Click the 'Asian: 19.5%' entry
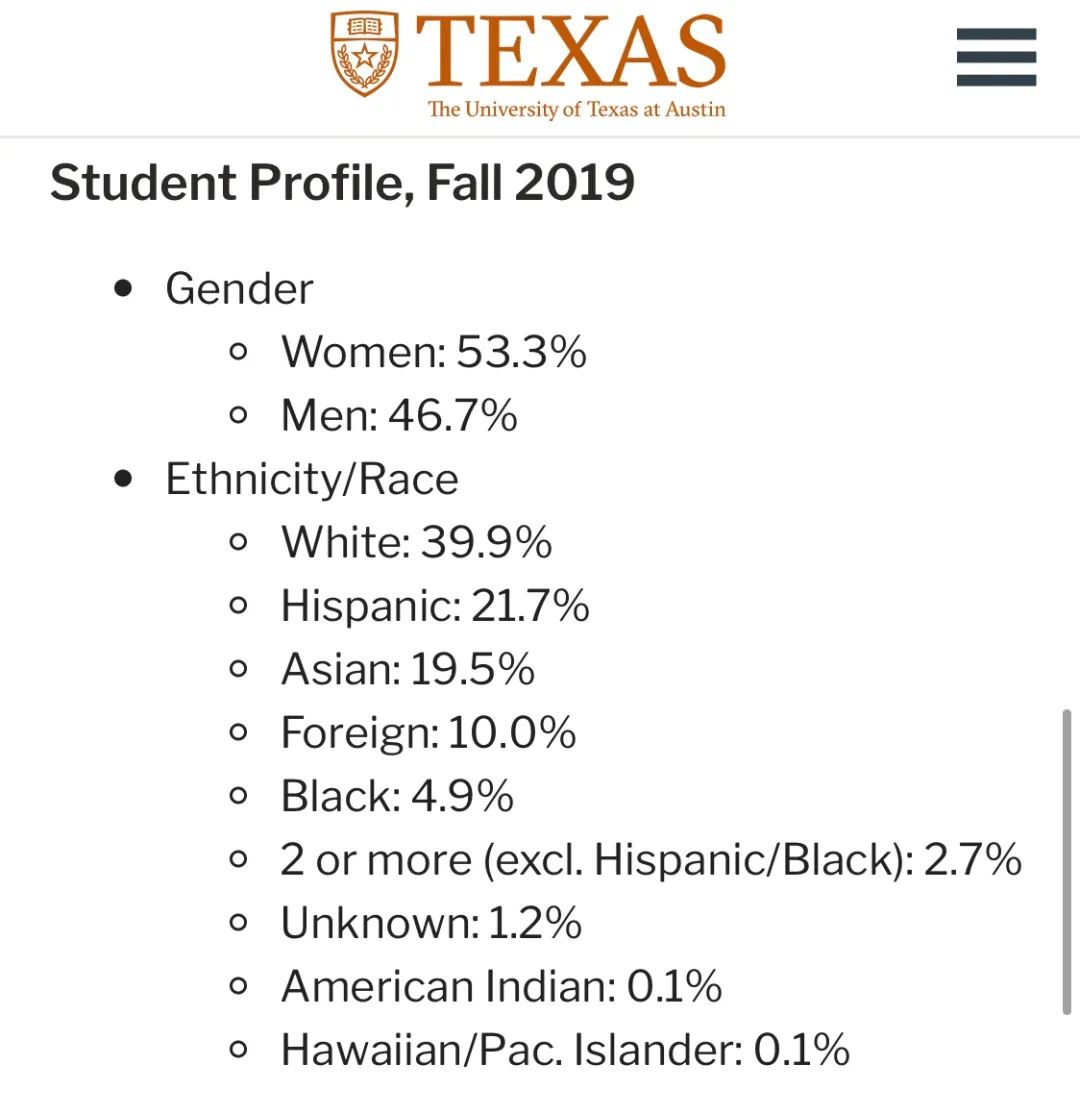Viewport: 1080px width, 1114px height. pyautogui.click(x=408, y=669)
